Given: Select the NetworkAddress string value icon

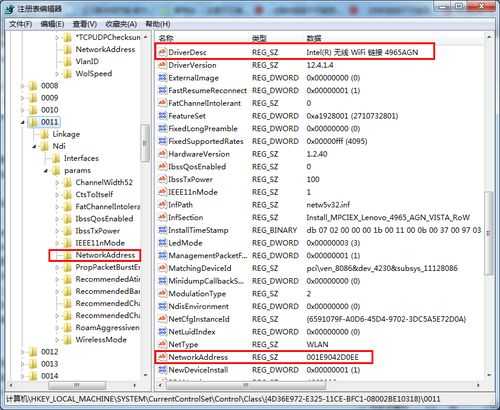Looking at the screenshot, I should click(162, 357).
